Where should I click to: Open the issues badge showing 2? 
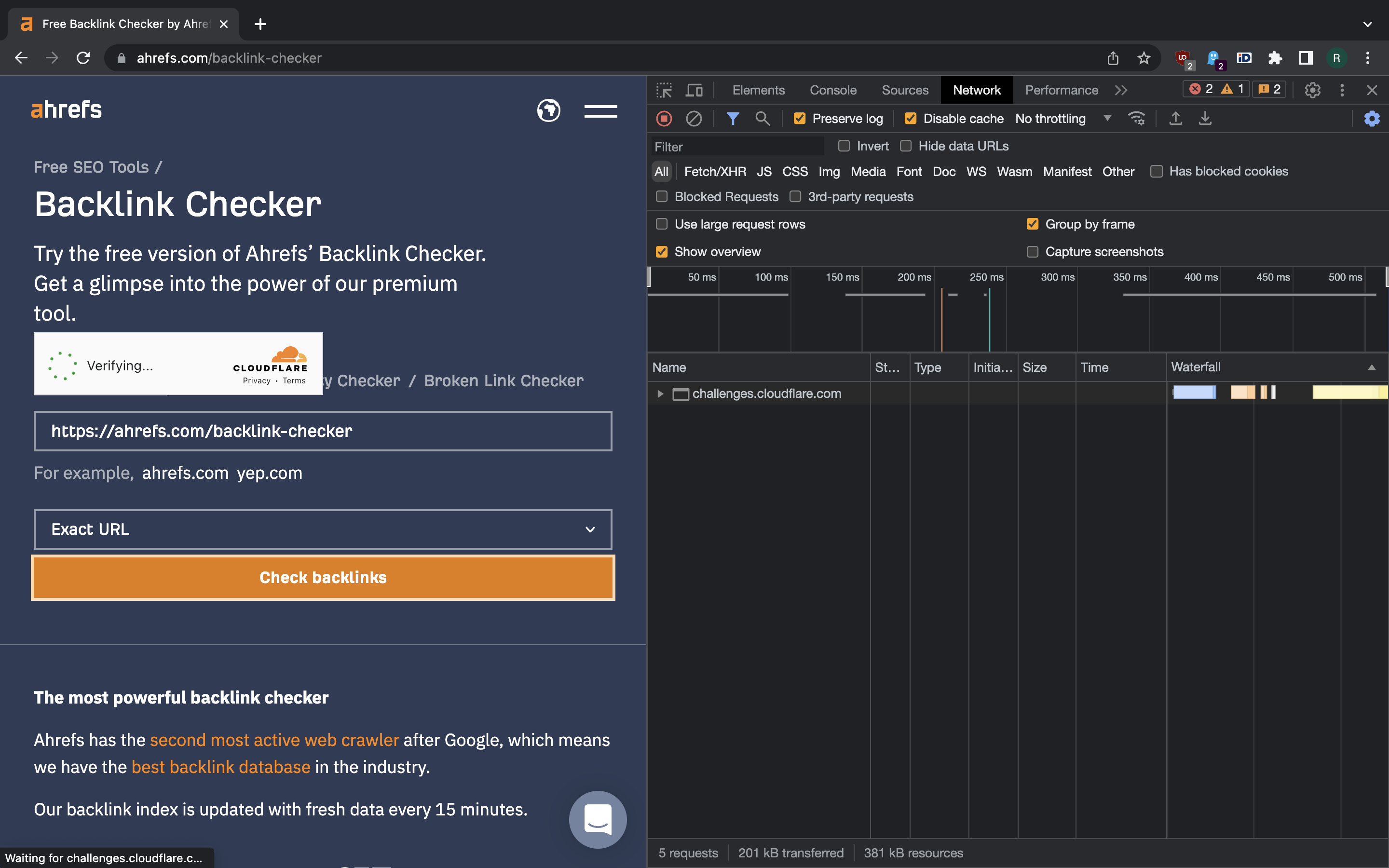(1269, 89)
